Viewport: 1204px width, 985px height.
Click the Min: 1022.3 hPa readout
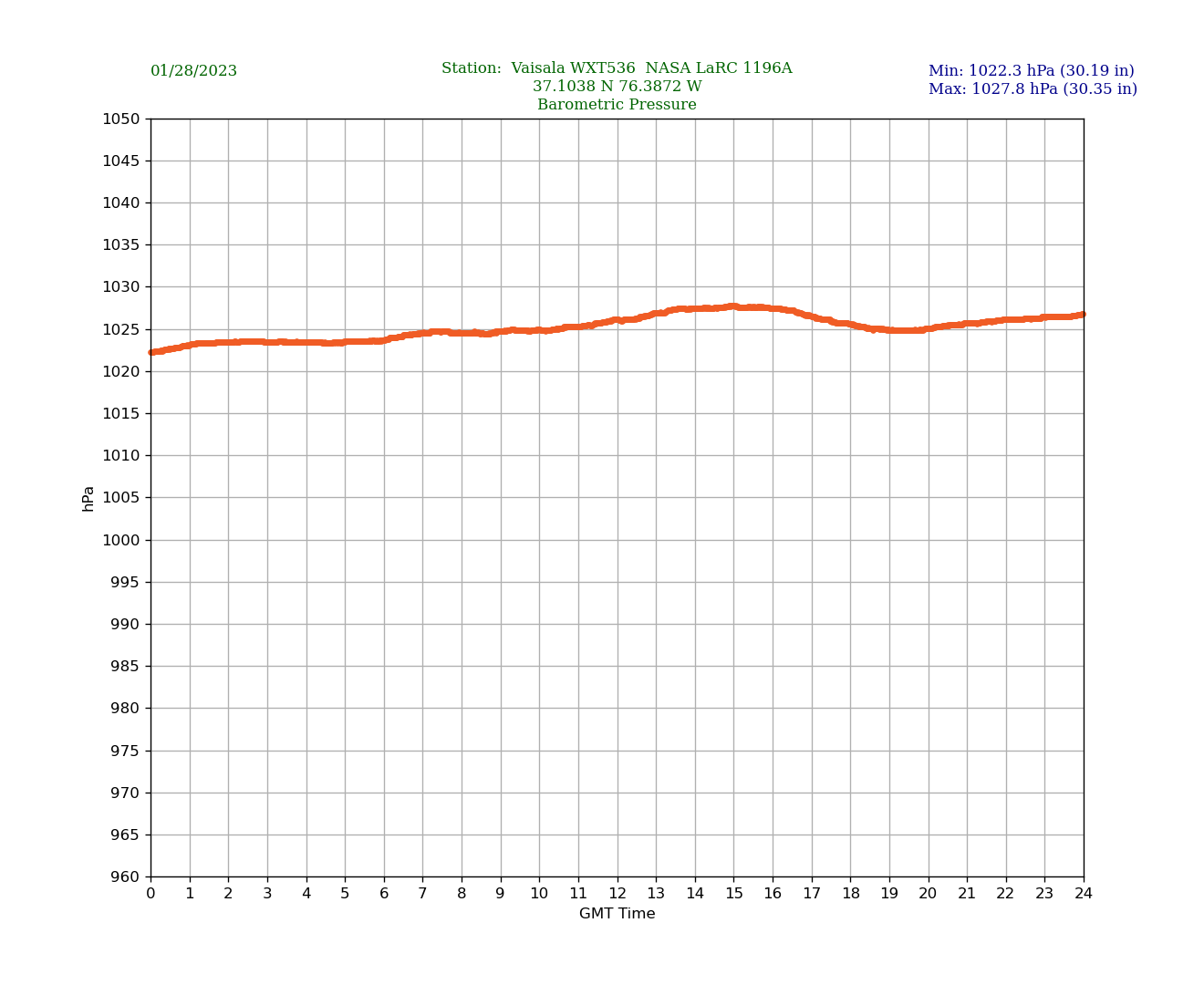point(1031,71)
